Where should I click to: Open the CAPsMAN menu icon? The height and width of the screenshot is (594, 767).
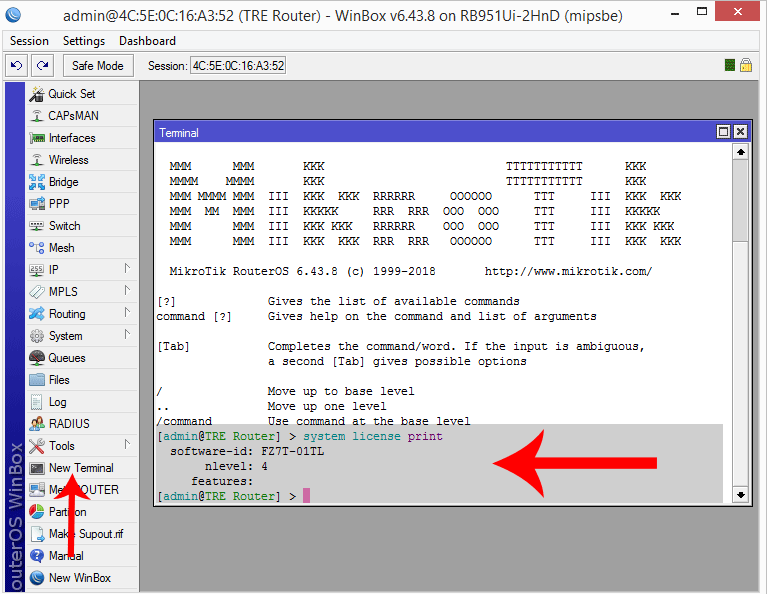[37, 115]
